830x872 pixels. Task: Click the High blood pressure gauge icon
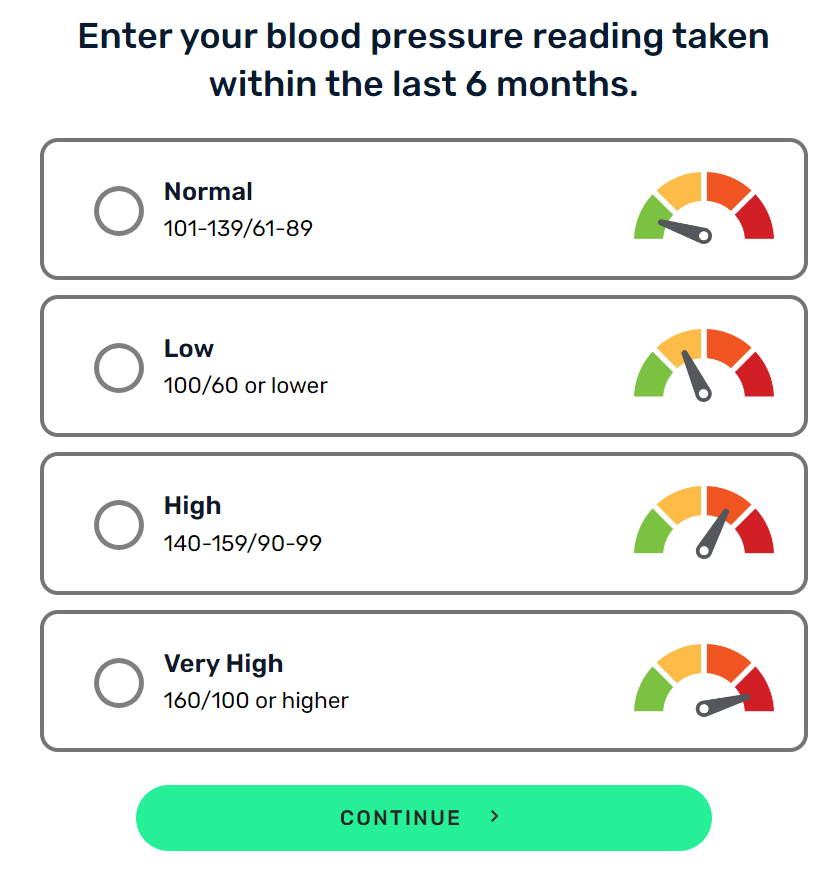(x=704, y=522)
